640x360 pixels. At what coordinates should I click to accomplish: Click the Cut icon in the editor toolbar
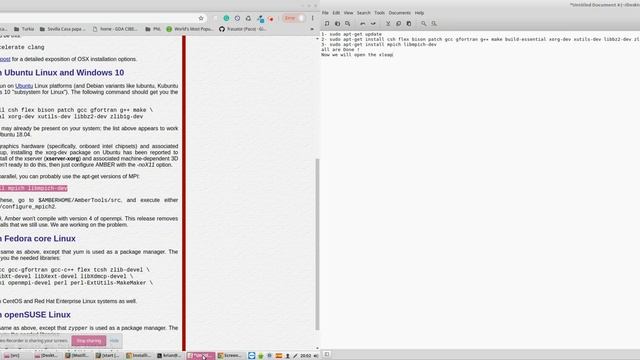(388, 24)
